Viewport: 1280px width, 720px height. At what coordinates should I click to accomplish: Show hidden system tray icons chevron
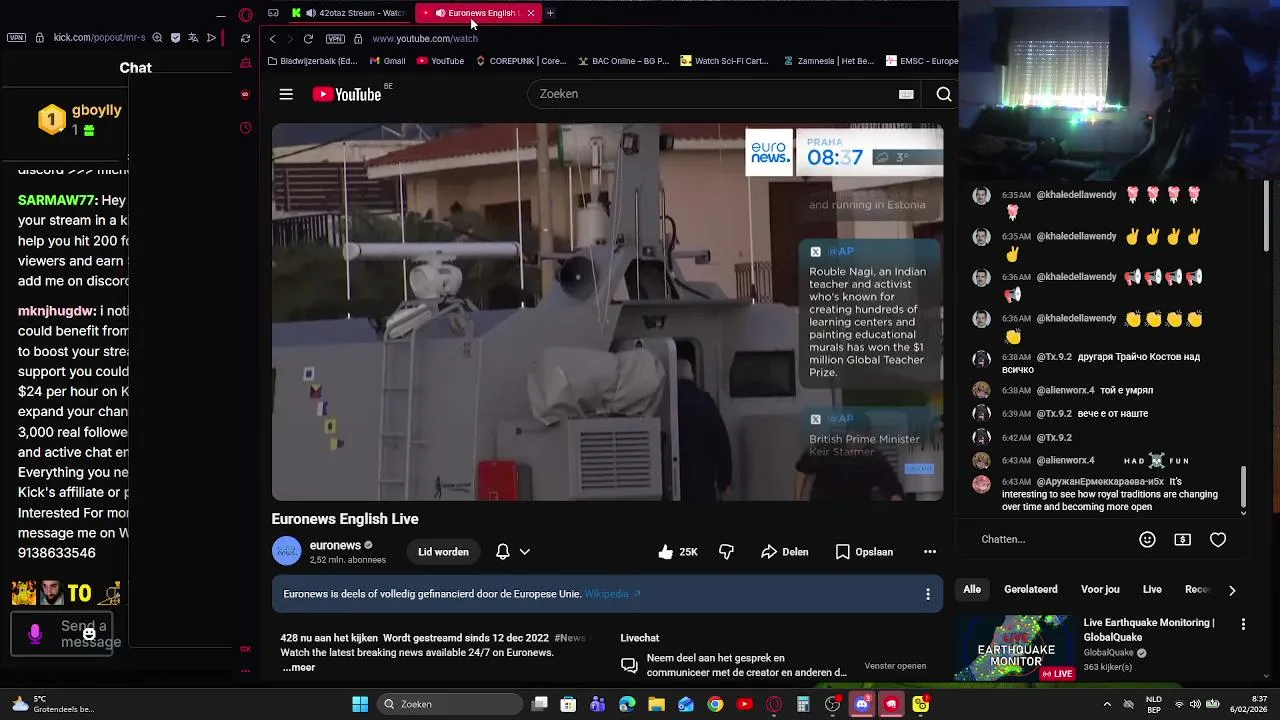tap(1107, 704)
